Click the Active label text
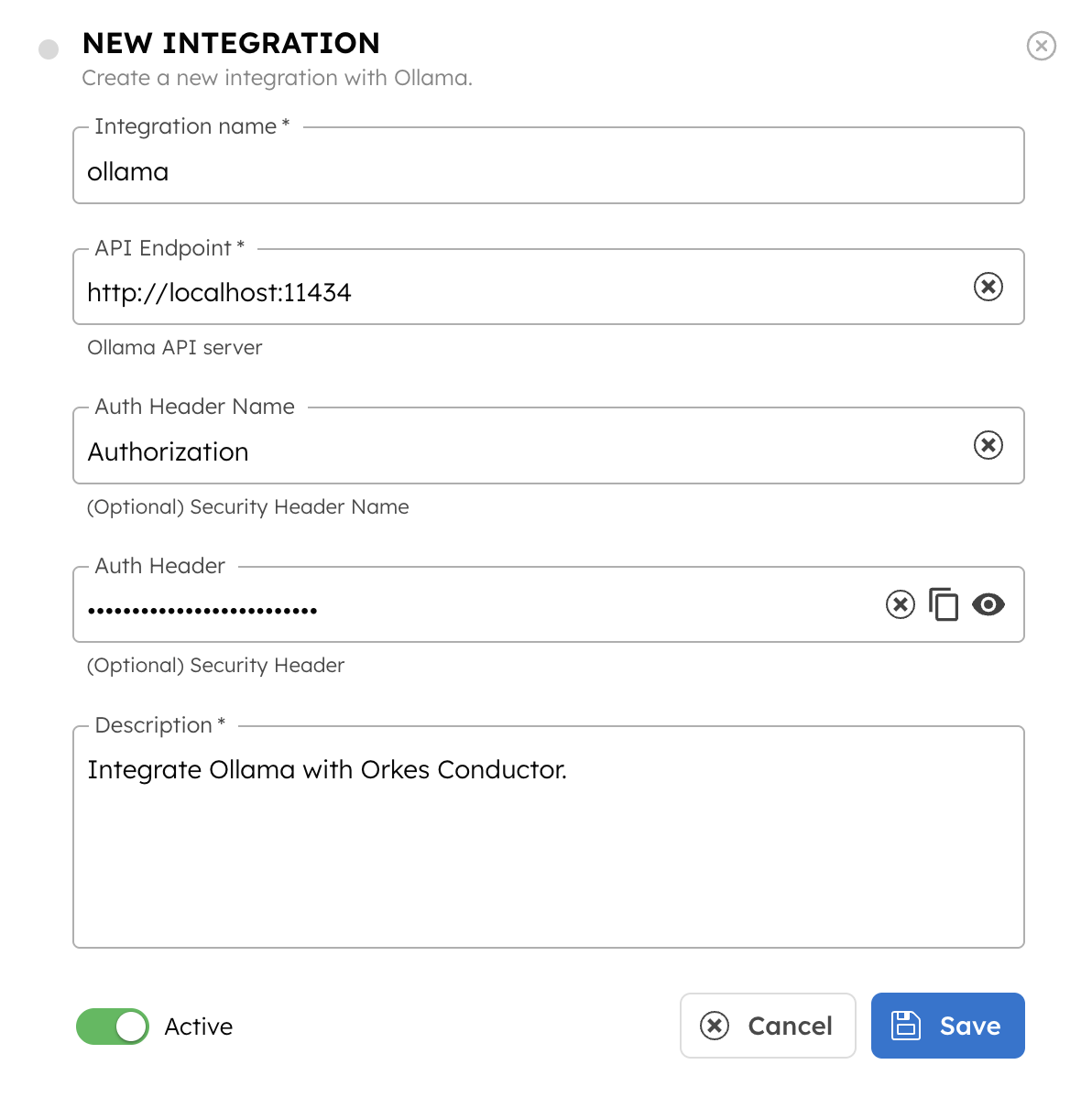 199,1027
